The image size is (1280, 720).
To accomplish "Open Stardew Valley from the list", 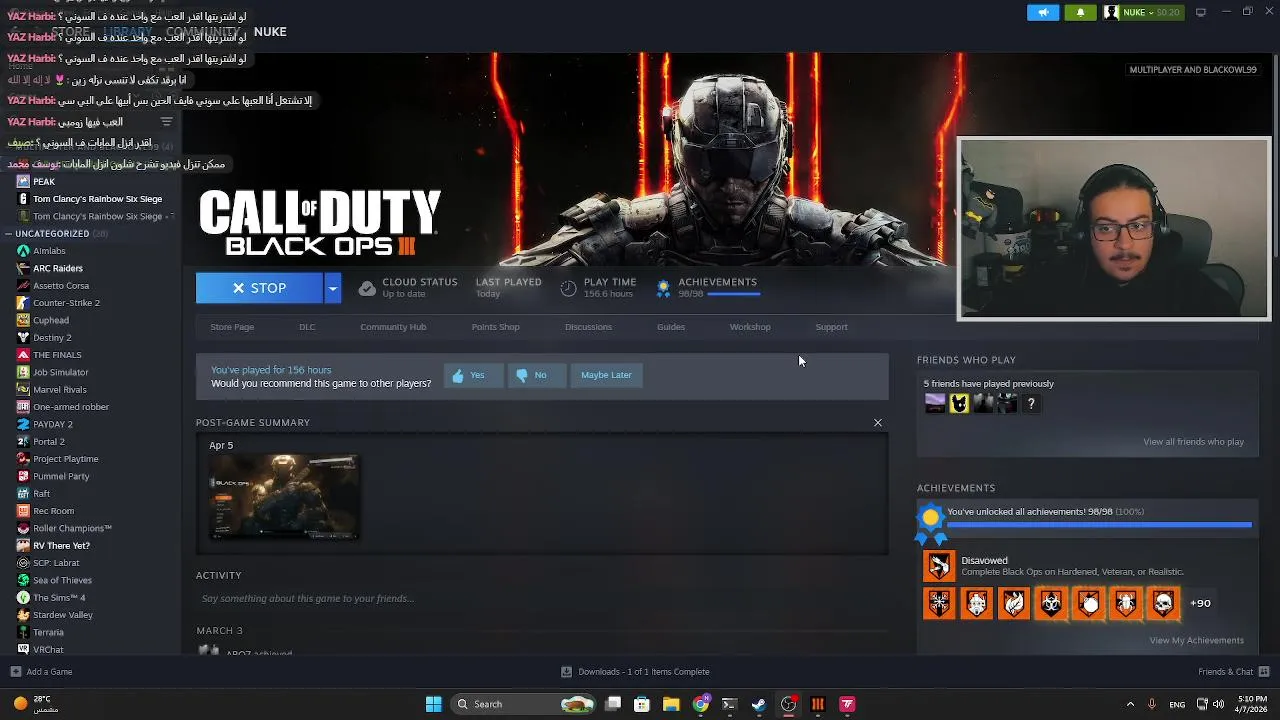I will [62, 615].
